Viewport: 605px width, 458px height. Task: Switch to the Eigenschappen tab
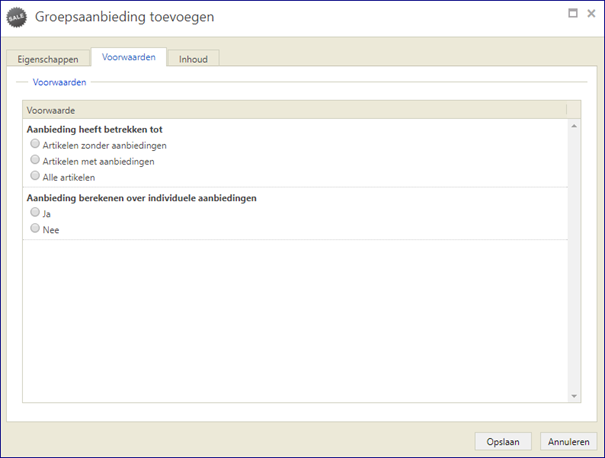(x=48, y=59)
